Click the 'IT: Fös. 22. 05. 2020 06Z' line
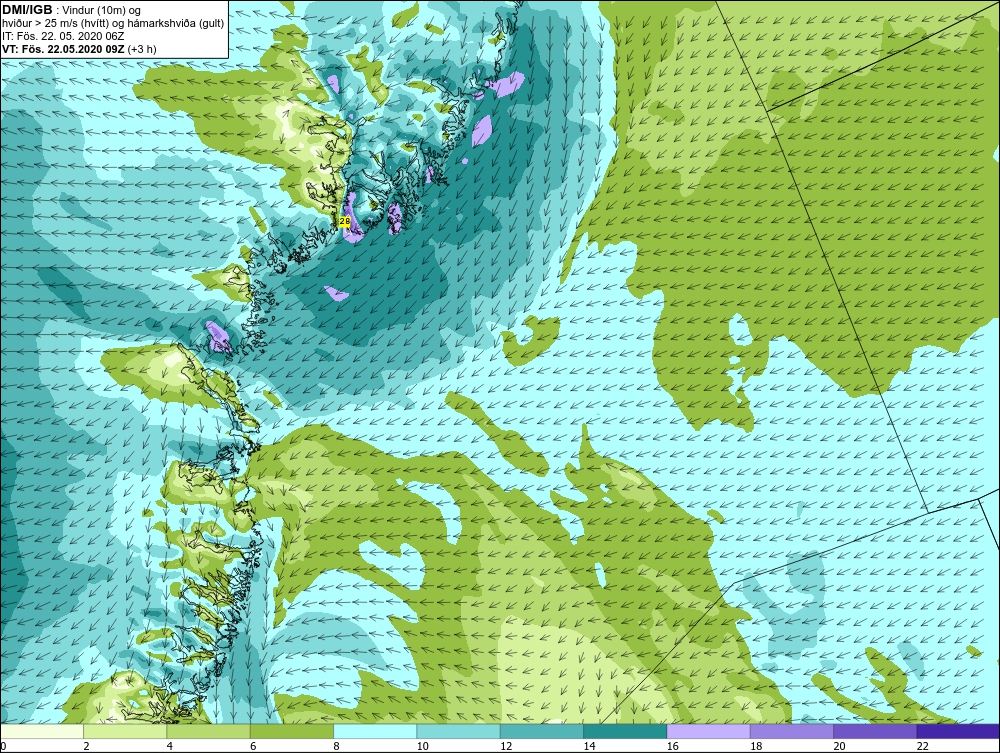This screenshot has height=753, width=1000. click(x=63, y=36)
